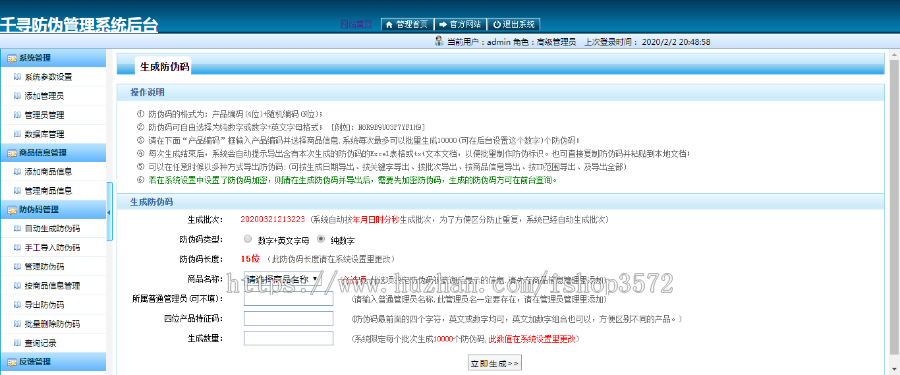Click the book icon beside 自动生成防伪码
This screenshot has width=900, height=375.
click(17, 229)
